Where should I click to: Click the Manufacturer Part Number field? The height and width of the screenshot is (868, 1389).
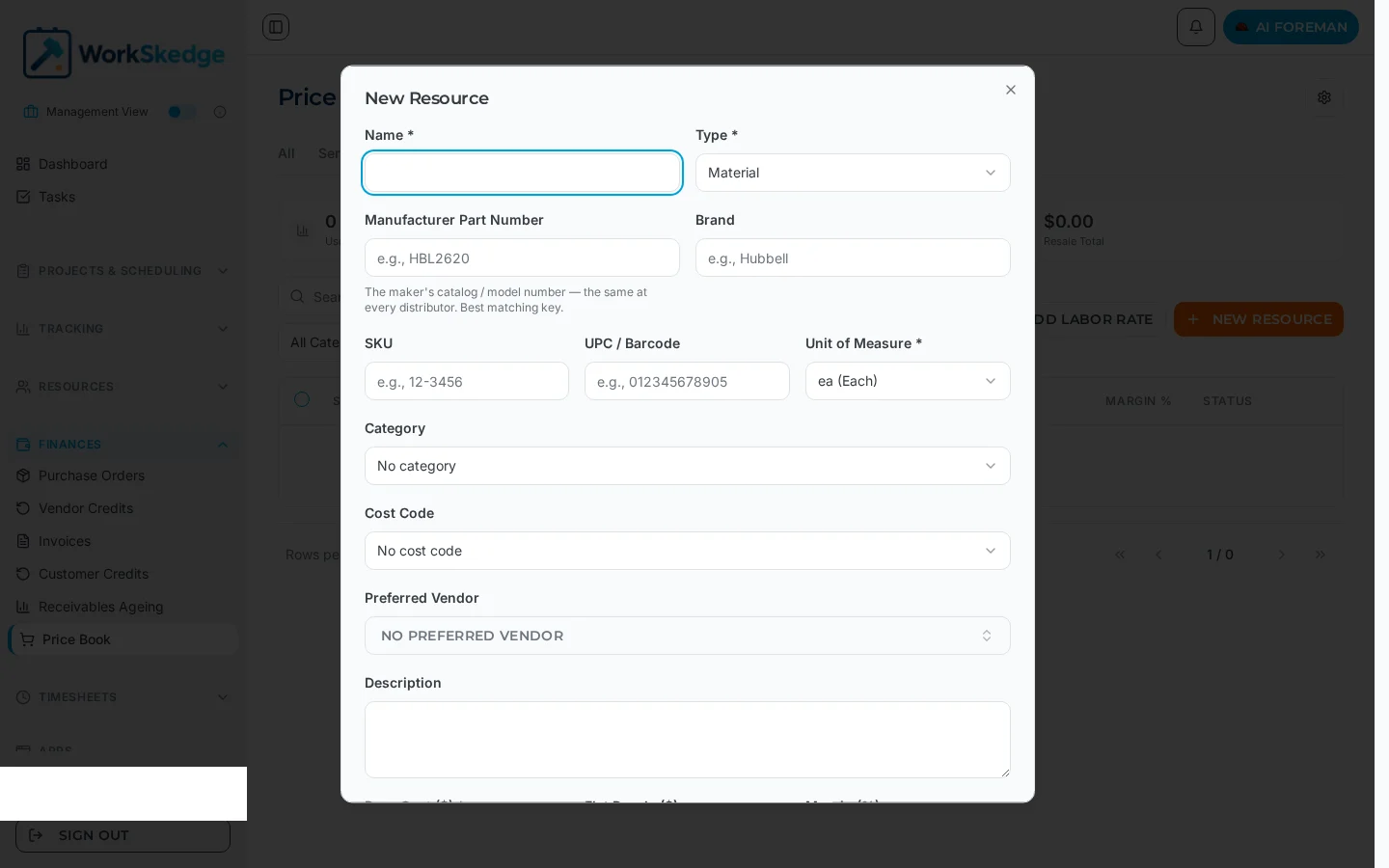click(x=522, y=258)
